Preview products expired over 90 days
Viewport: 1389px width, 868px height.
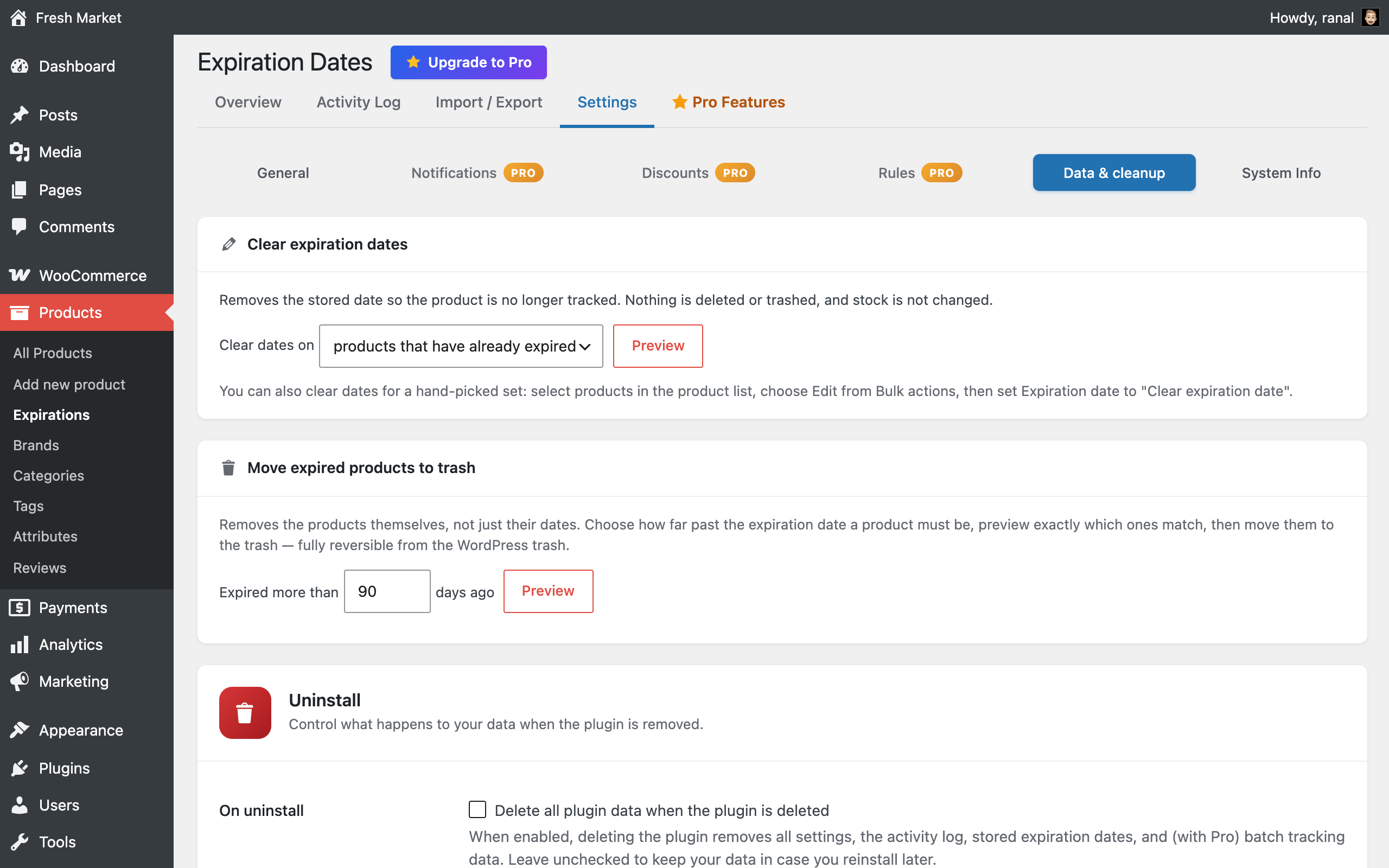tap(548, 591)
